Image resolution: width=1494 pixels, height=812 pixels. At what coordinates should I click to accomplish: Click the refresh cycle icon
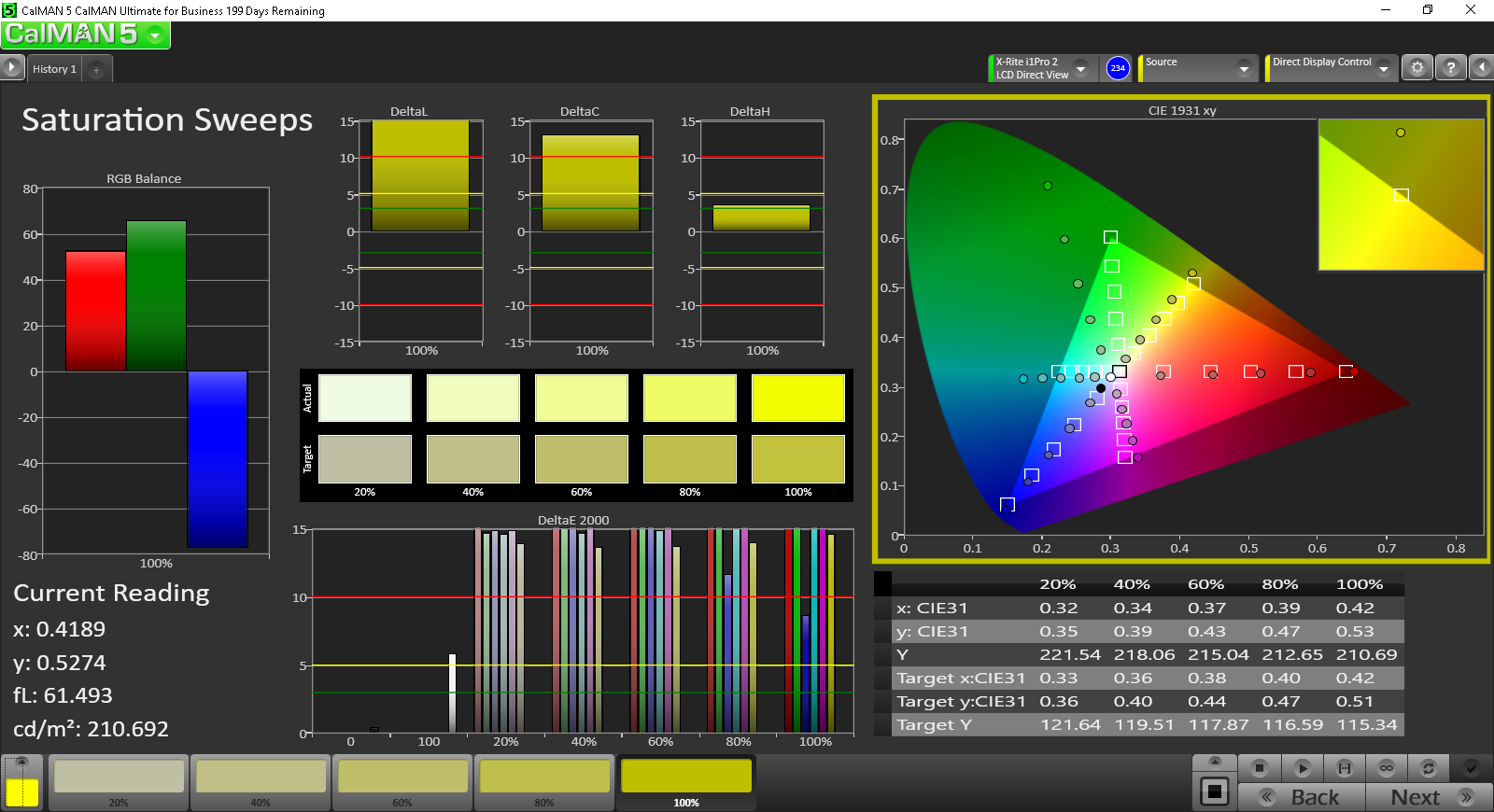(x=1429, y=768)
